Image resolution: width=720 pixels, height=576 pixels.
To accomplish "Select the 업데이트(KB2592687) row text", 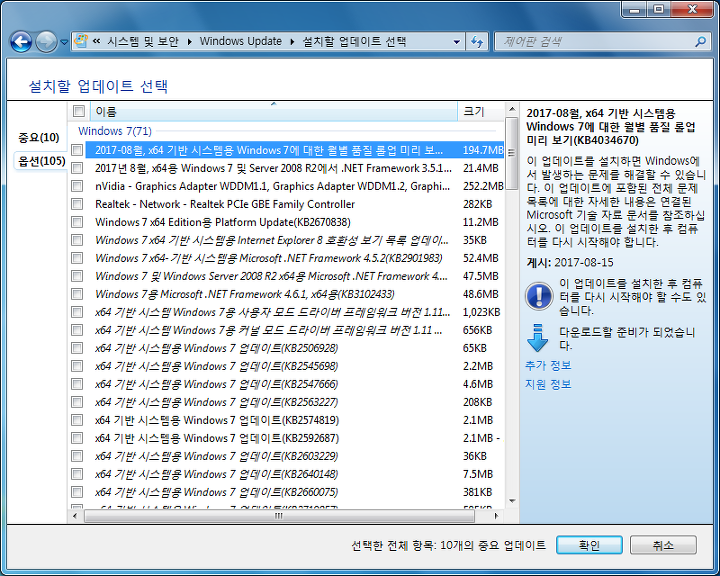I will (x=217, y=438).
